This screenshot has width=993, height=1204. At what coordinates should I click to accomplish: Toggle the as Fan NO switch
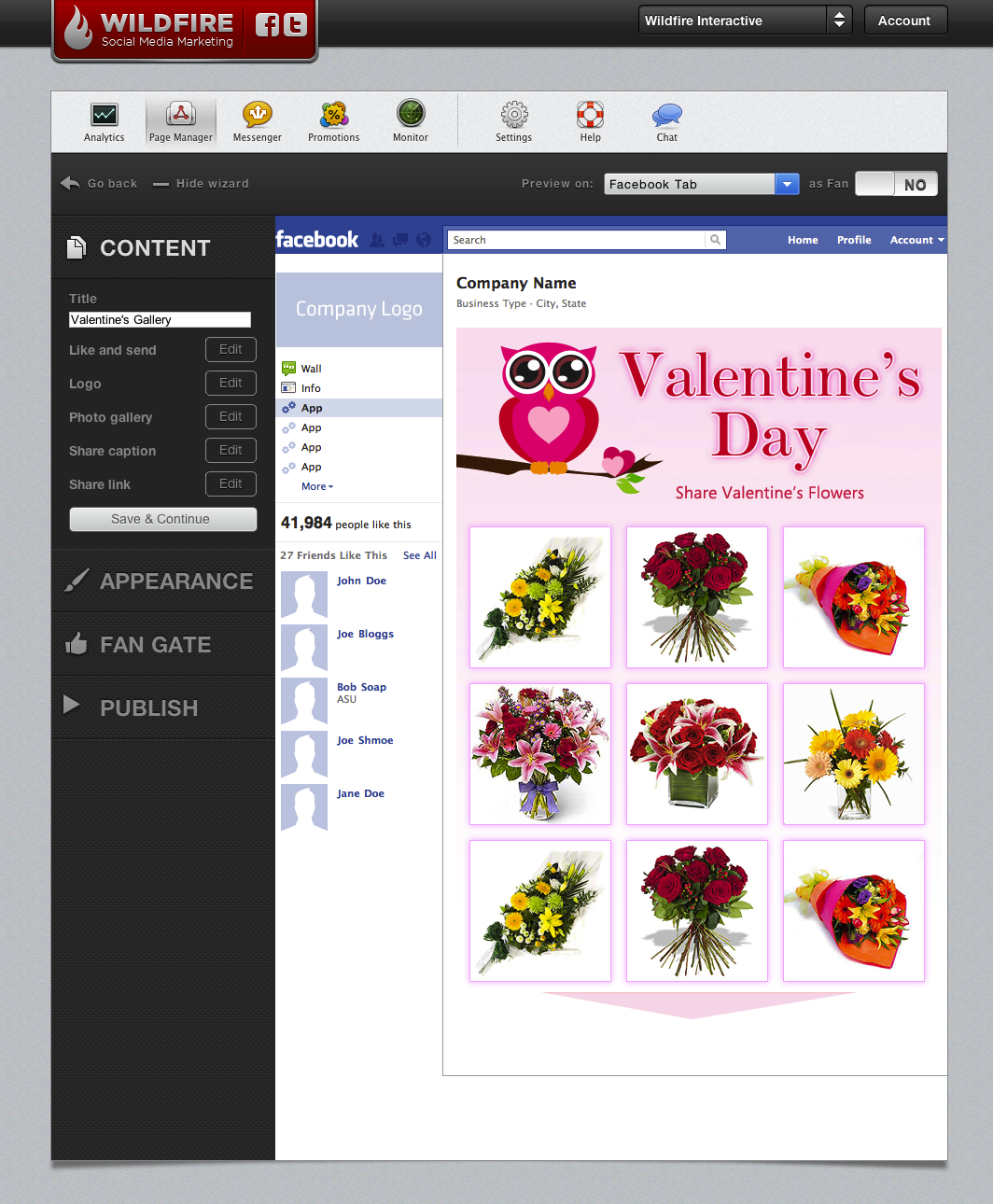pos(896,184)
